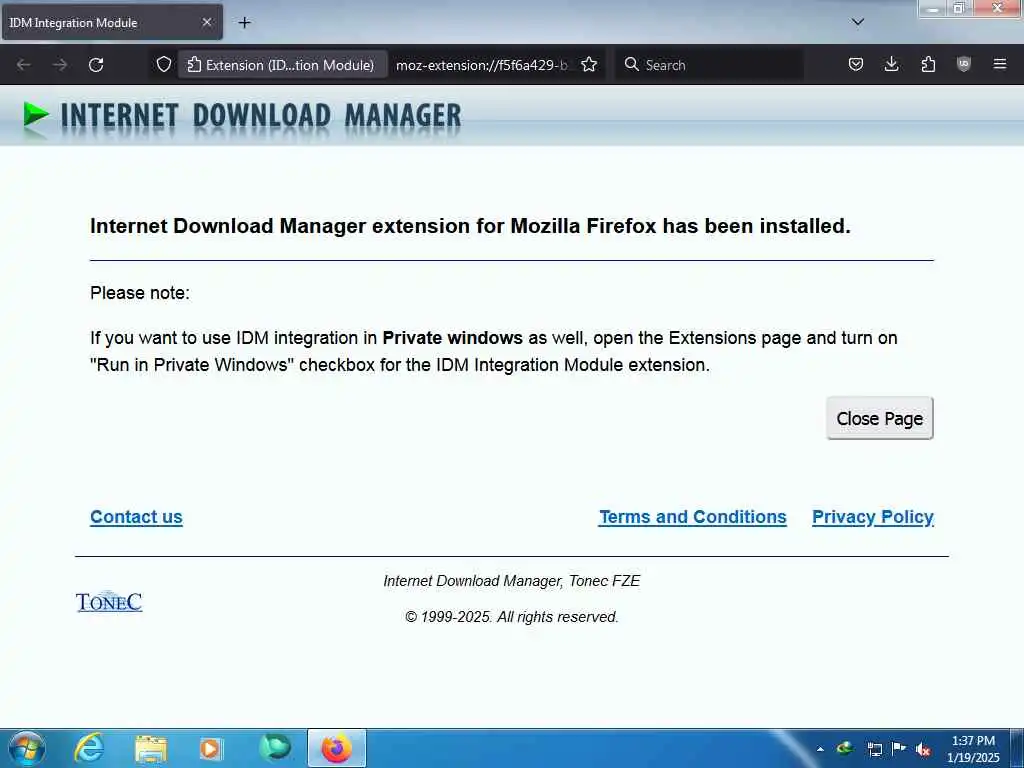Open the tracking protection shield icon

tap(164, 65)
